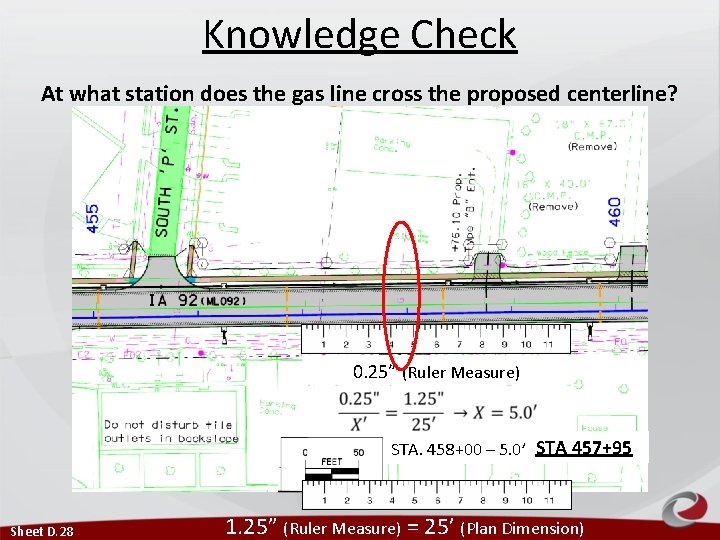Screen dimensions: 720x540
Task: Click the '18" X 67.0' C.M.P. (Remove)' note
Action: pyautogui.click(x=592, y=135)
